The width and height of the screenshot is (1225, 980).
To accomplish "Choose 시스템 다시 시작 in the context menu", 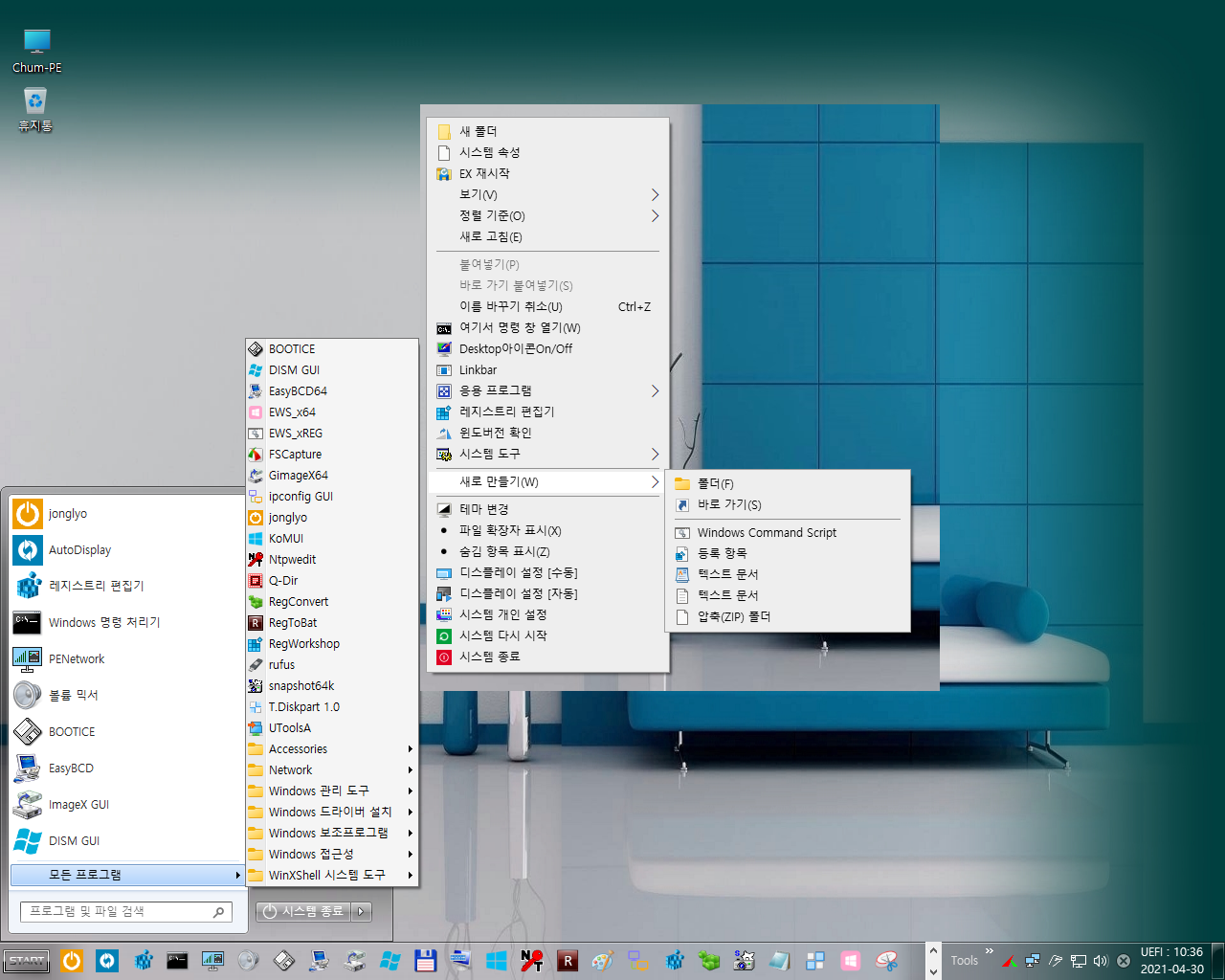I will point(548,635).
